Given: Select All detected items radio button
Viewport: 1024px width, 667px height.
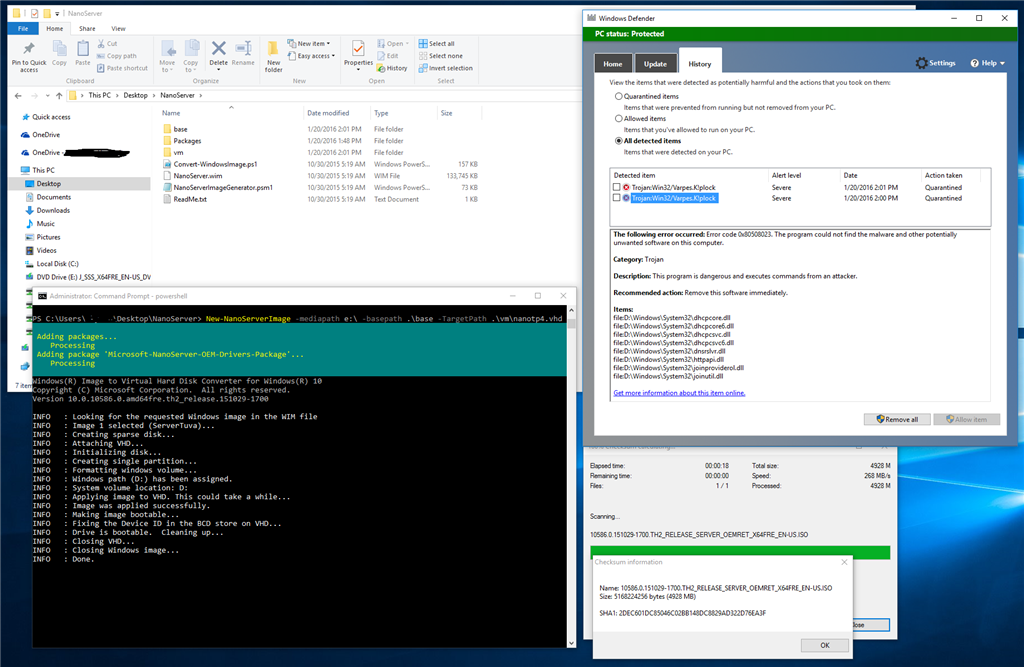Looking at the screenshot, I should pyautogui.click(x=618, y=140).
